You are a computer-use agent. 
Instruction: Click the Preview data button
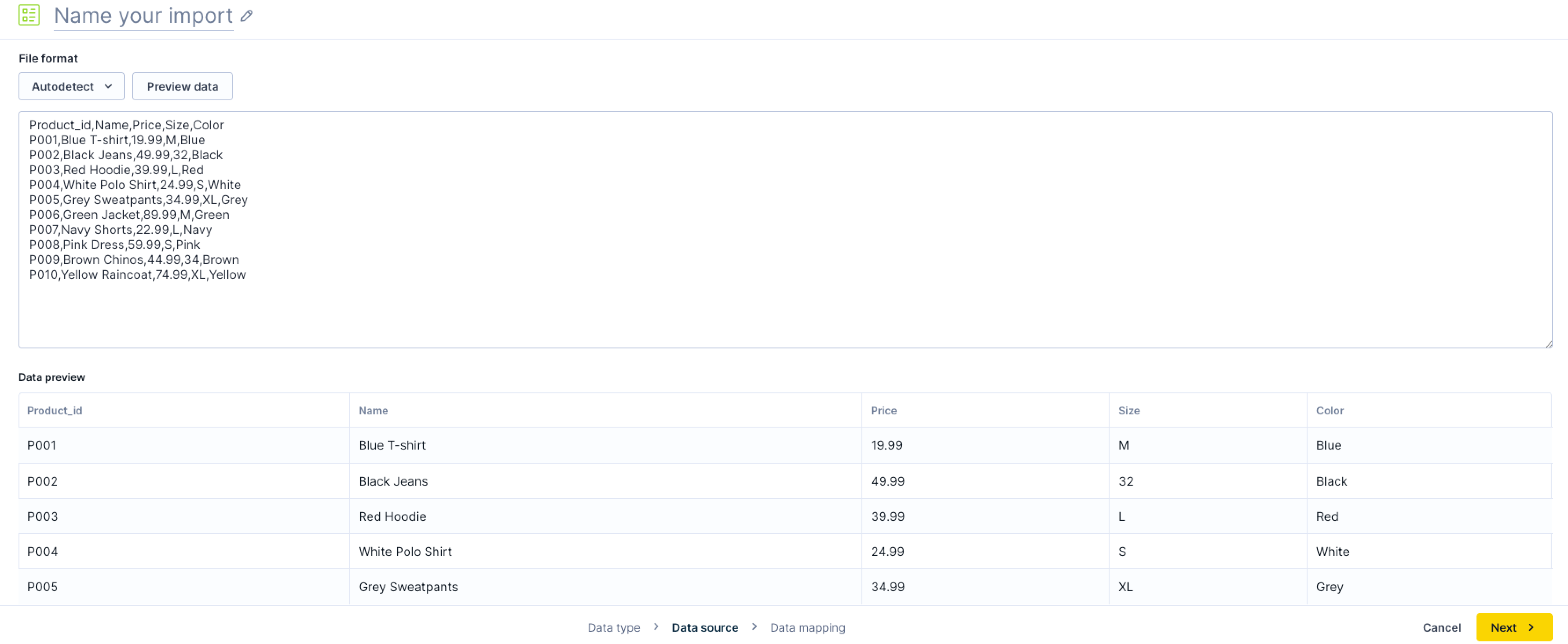pos(182,86)
